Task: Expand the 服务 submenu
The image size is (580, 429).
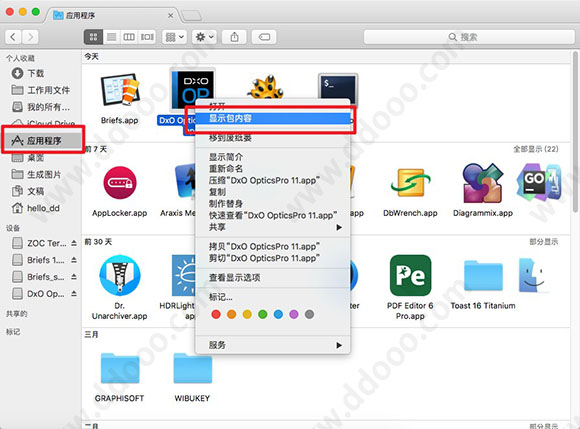Action: pyautogui.click(x=273, y=345)
